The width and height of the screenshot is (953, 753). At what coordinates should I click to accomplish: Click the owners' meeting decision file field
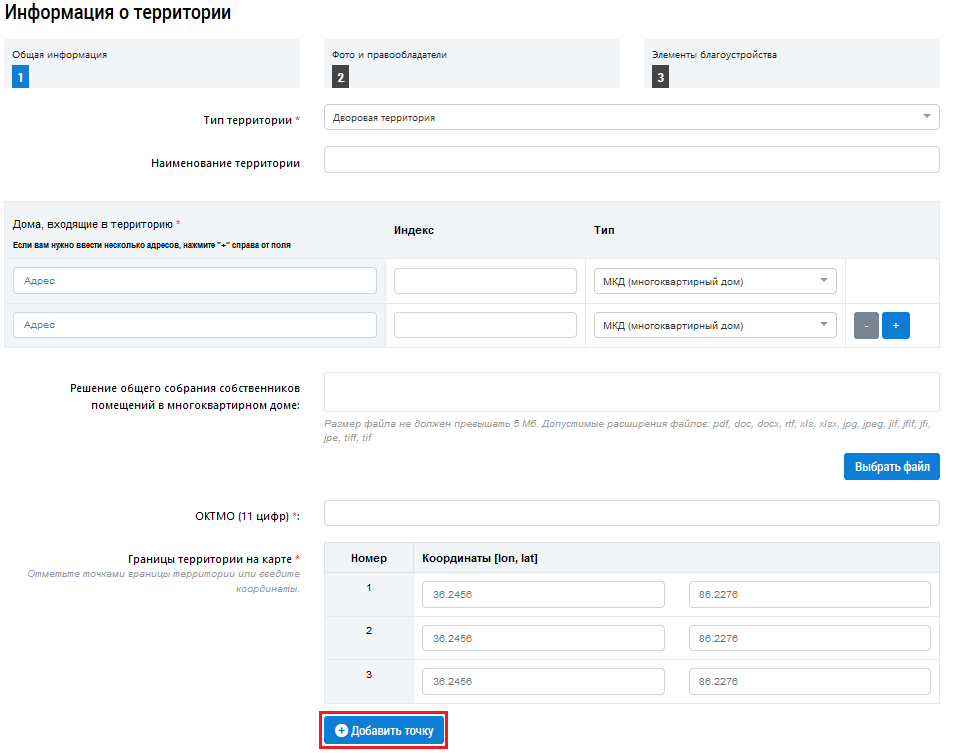click(x=631, y=392)
